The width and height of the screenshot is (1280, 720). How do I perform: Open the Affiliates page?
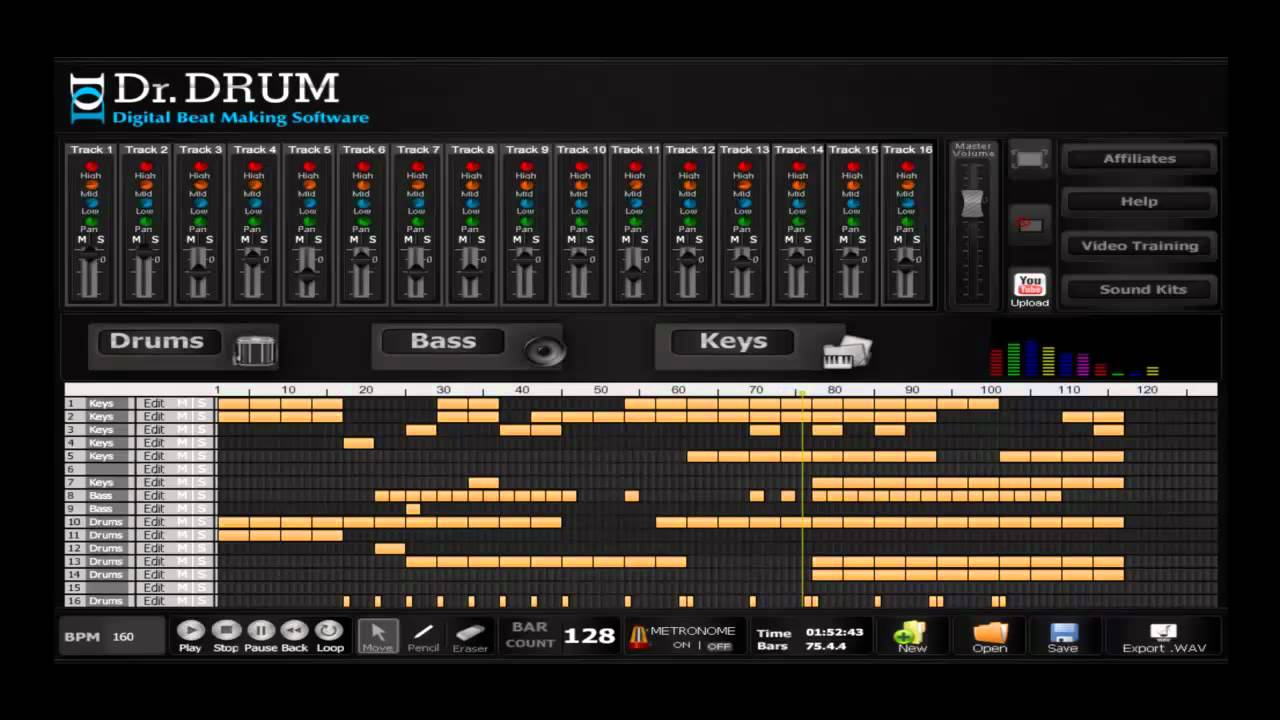pyautogui.click(x=1139, y=158)
